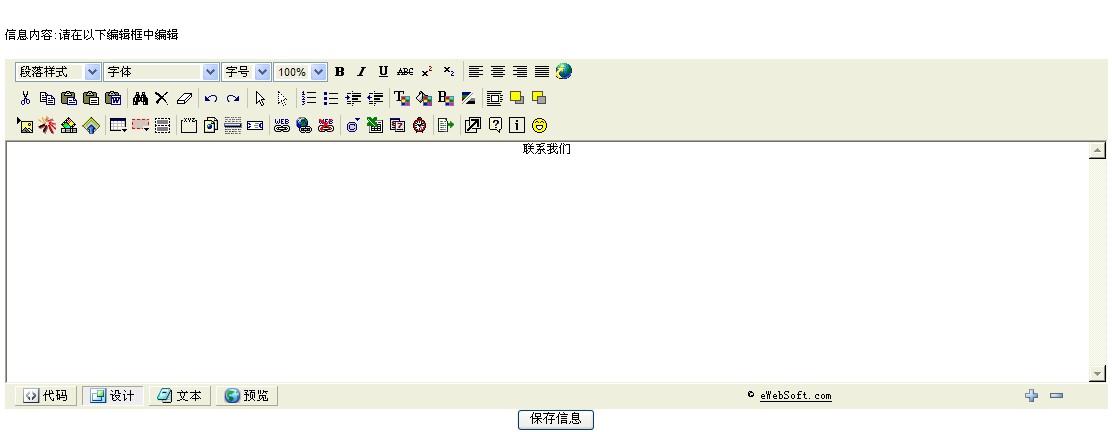Shrink the editor with the minus button
1112x432 pixels.
click(1057, 396)
